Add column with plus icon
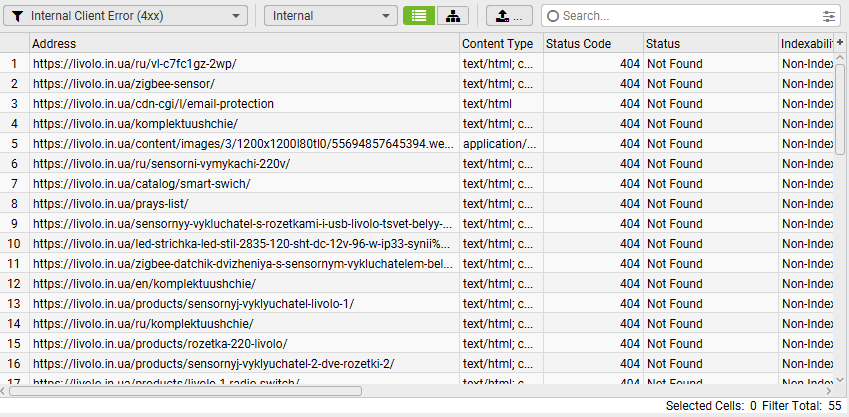 click(840, 43)
